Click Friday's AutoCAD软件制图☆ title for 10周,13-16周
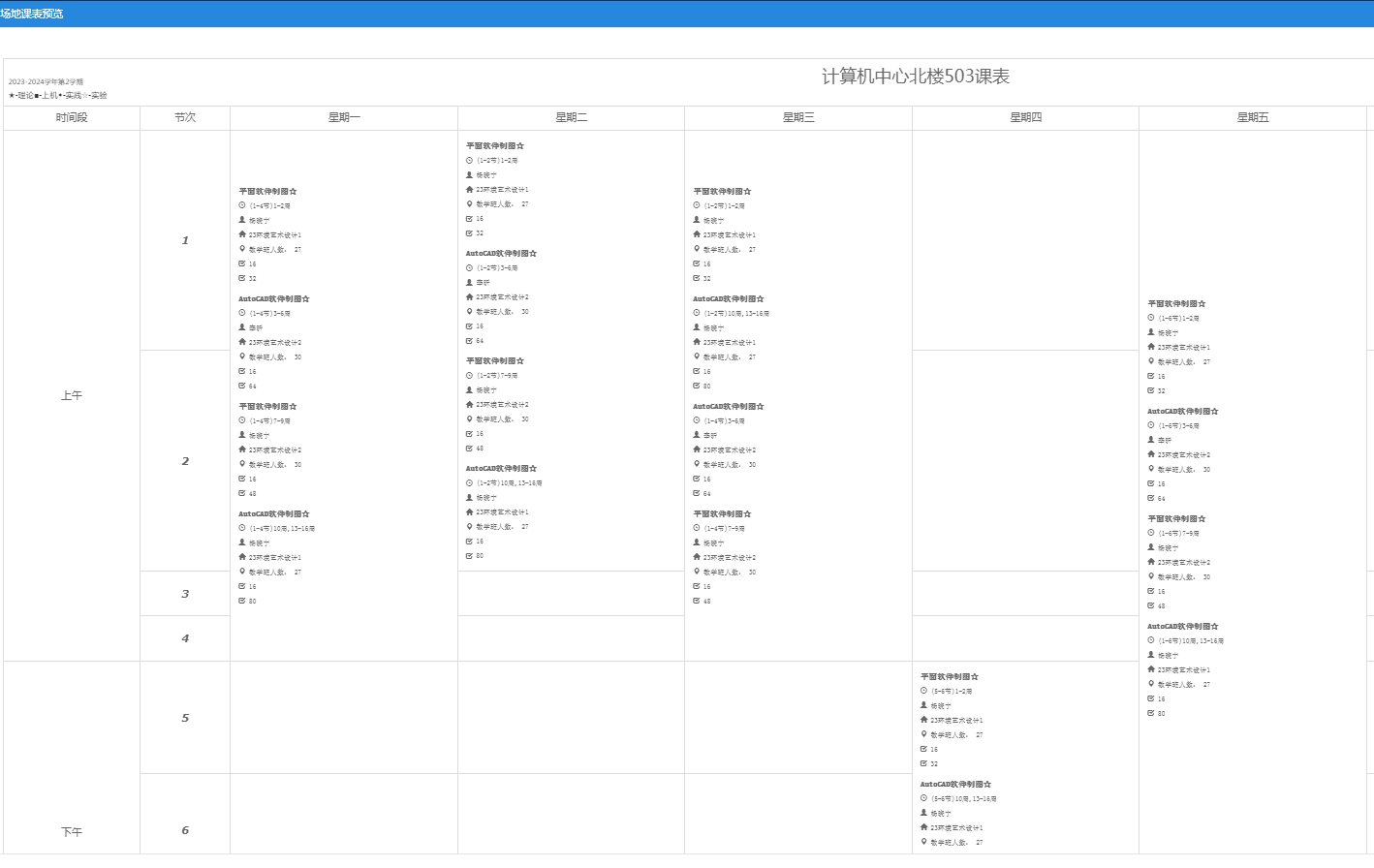The height and width of the screenshot is (868, 1374). 1183,626
